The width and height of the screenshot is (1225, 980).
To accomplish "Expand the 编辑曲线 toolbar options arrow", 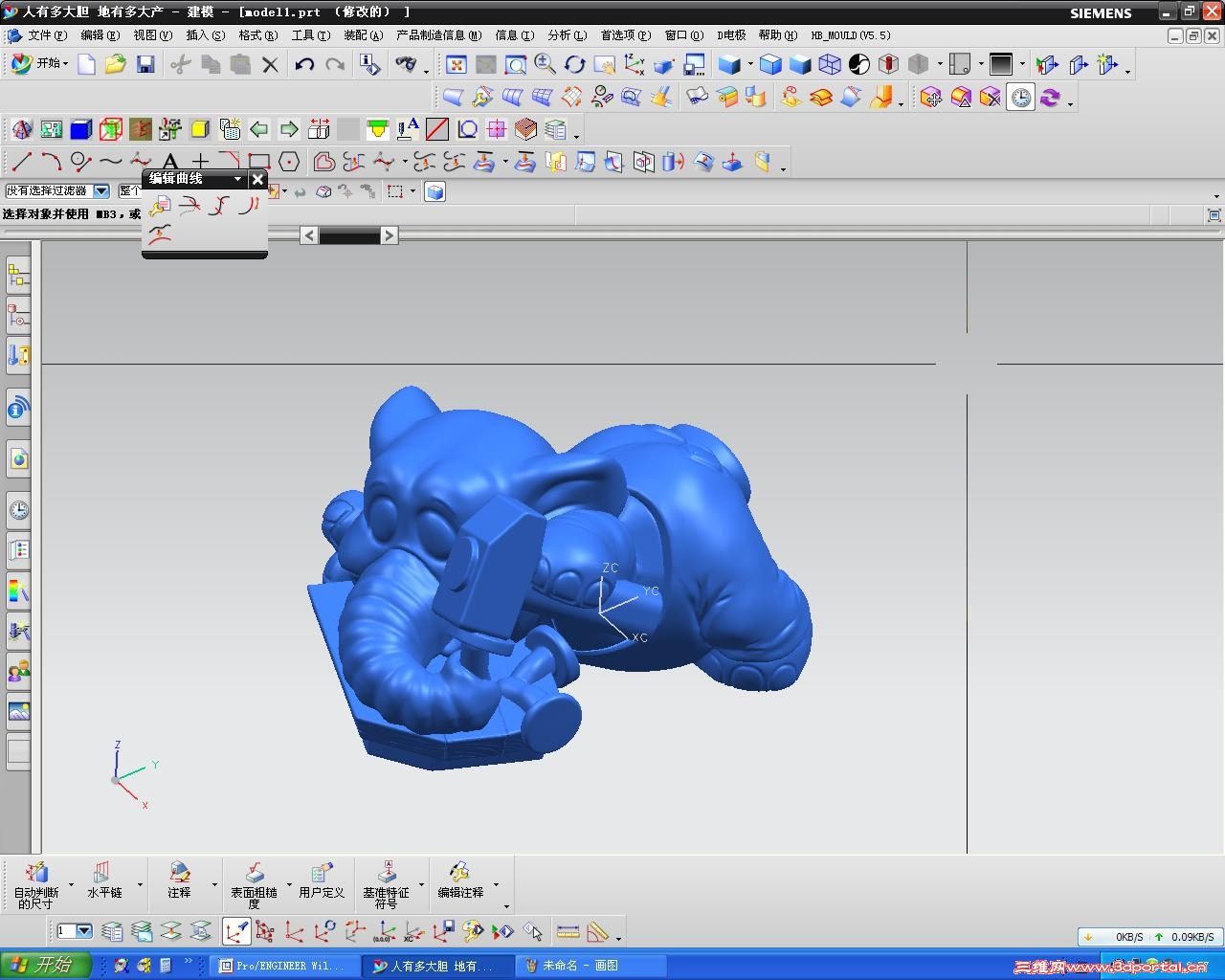I will coord(237,179).
